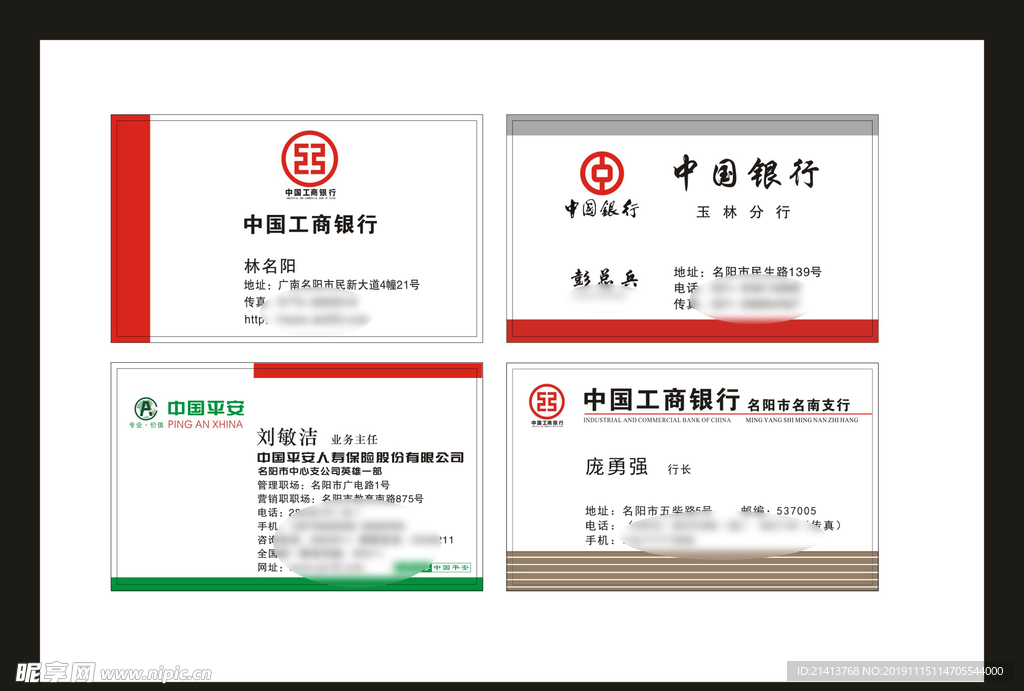1024x691 pixels.
Task: Click the name 林名阳 on the ICBC card
Action: (270, 266)
